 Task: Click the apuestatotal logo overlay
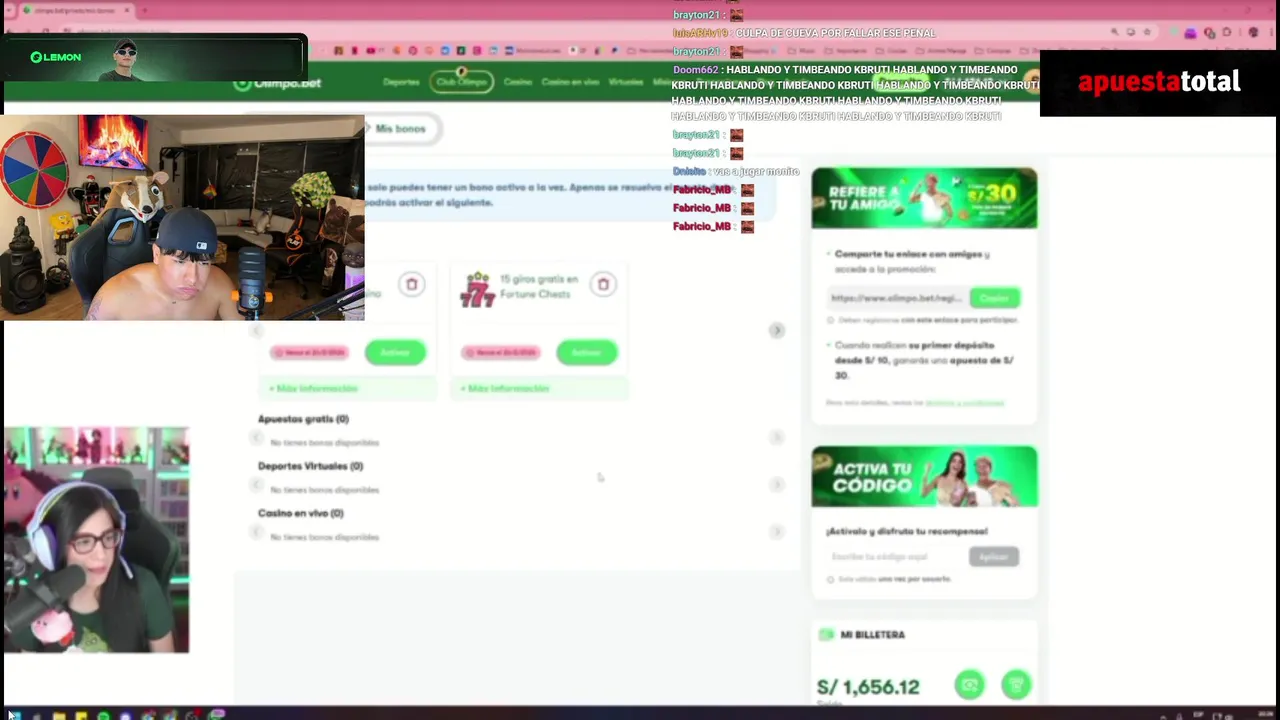click(1159, 83)
